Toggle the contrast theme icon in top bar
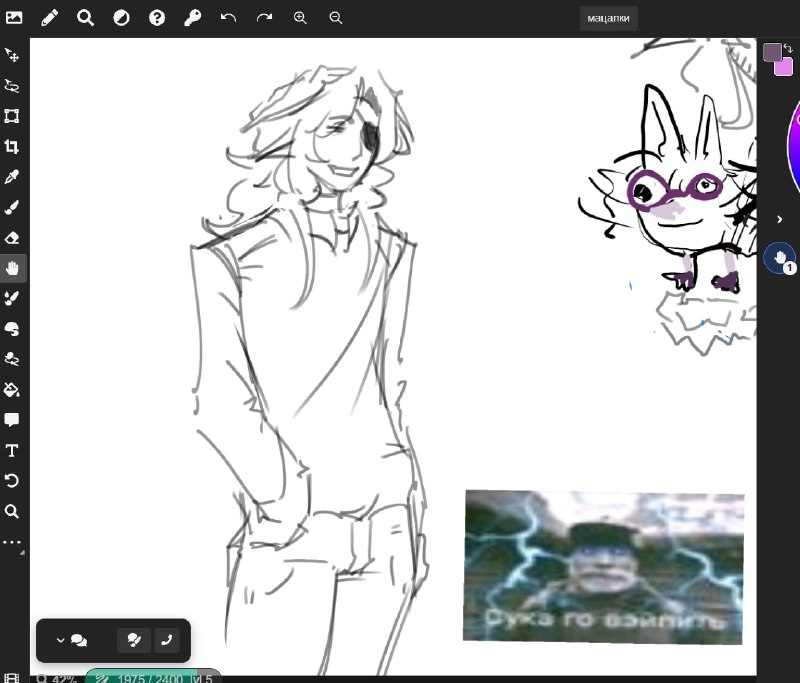The image size is (800, 683). (121, 18)
